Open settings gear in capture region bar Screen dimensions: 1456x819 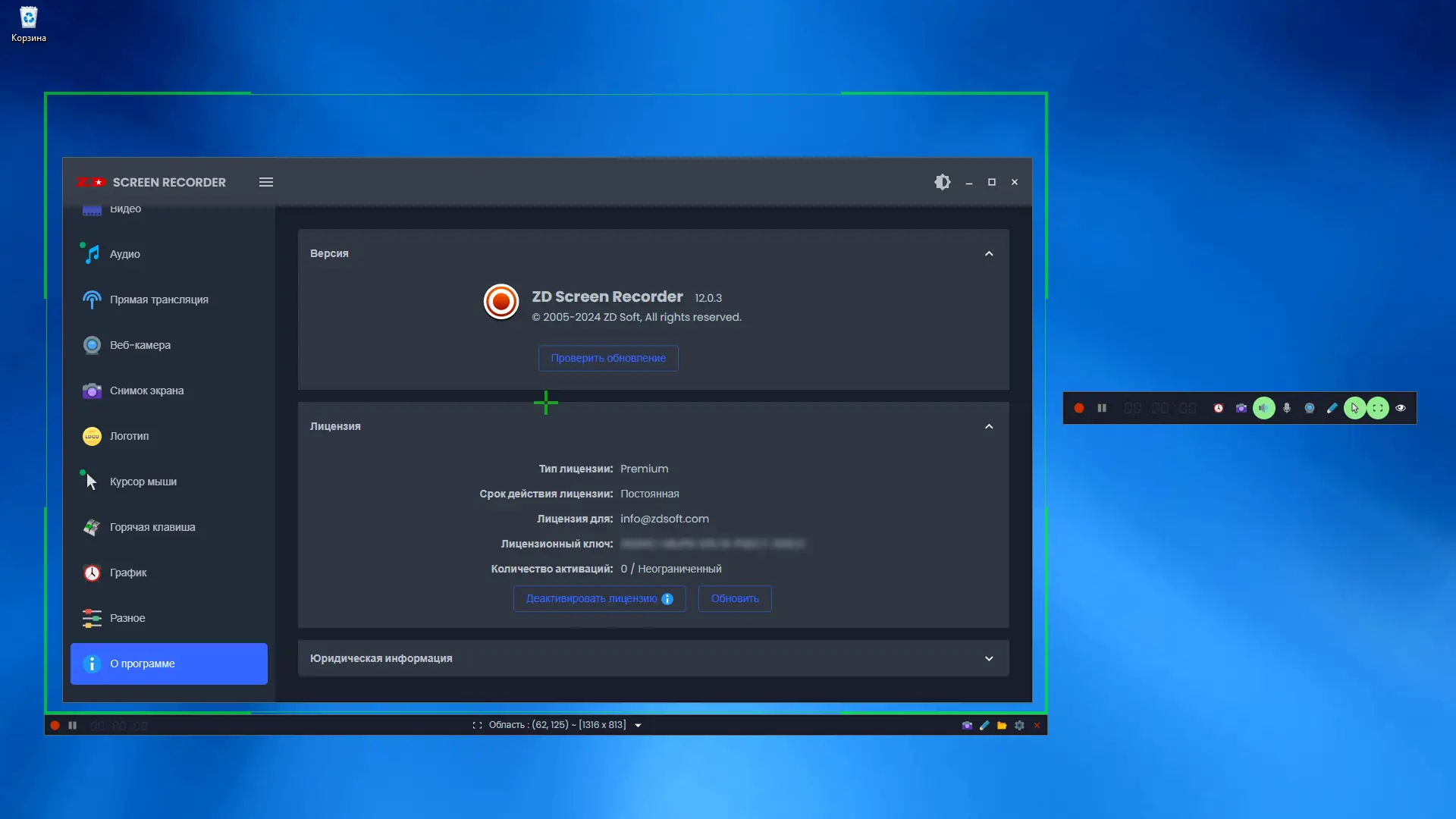[1019, 726]
